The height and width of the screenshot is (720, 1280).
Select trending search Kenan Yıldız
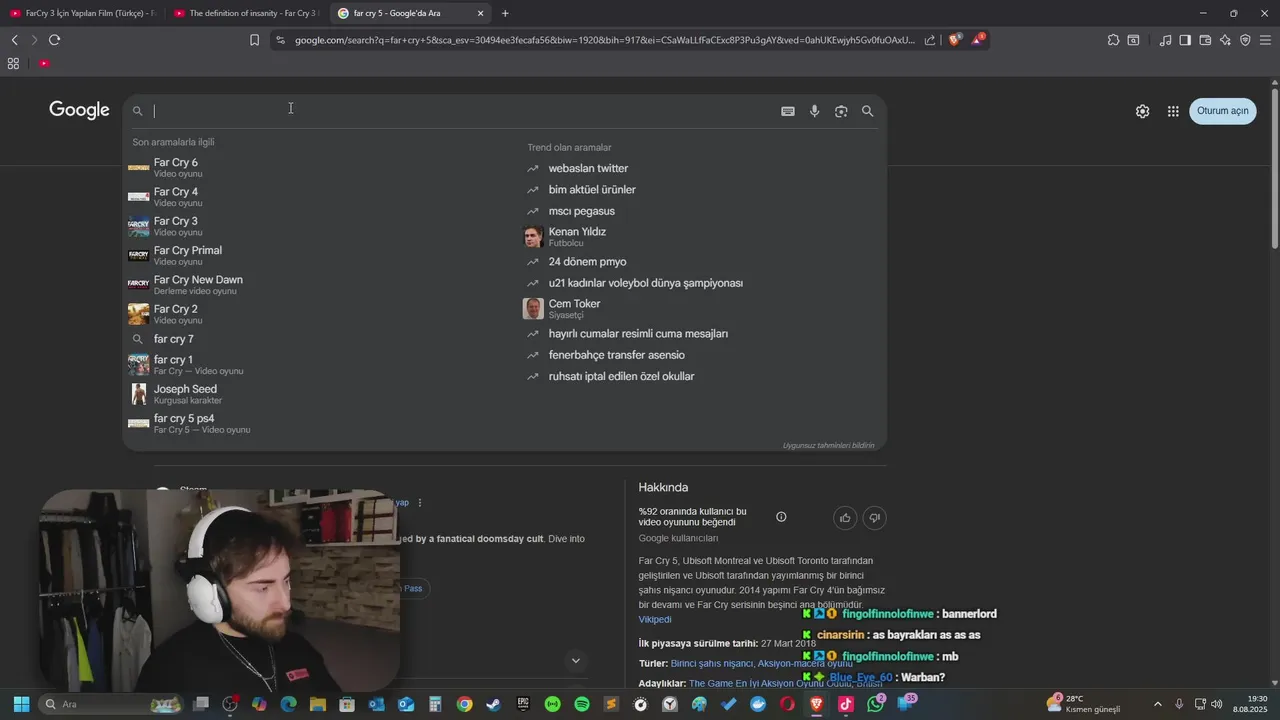tap(577, 236)
